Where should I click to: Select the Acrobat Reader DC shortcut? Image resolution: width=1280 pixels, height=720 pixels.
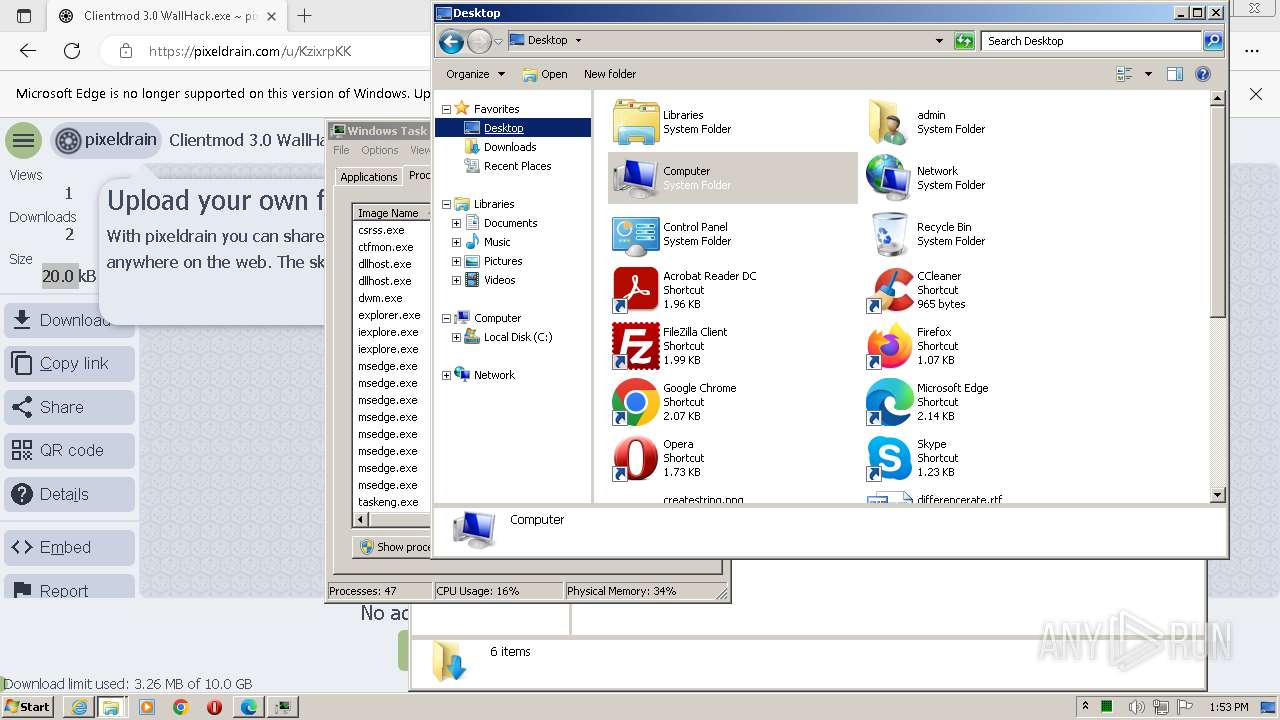point(635,290)
